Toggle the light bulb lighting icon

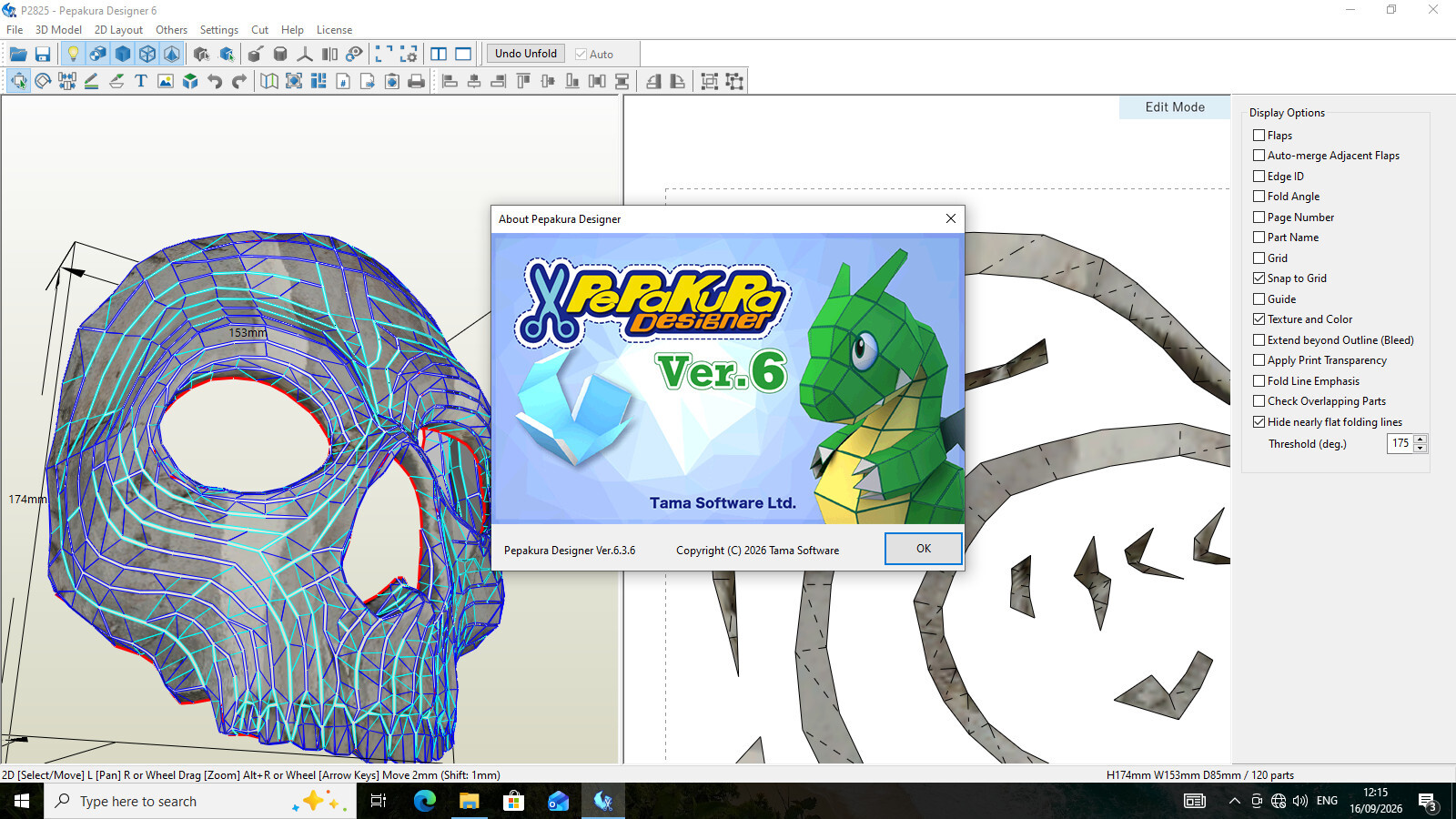pos(73,54)
